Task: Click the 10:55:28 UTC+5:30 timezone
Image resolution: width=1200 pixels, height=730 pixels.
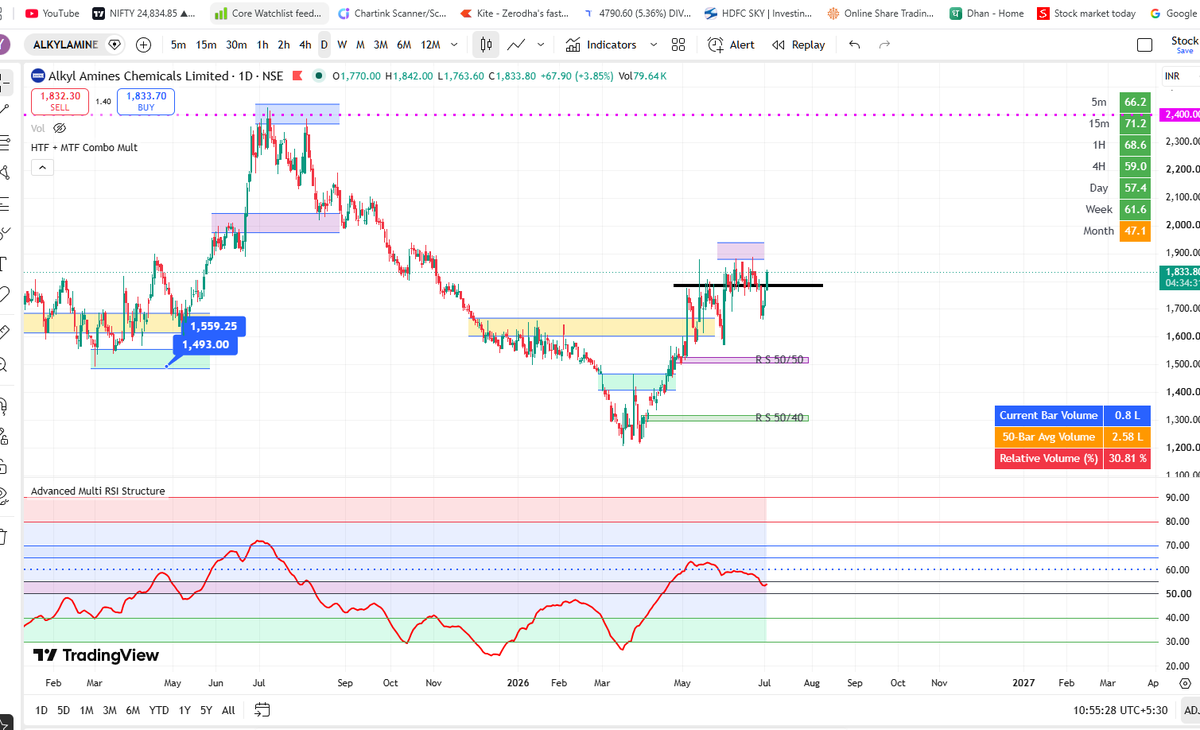Action: [x=1118, y=710]
